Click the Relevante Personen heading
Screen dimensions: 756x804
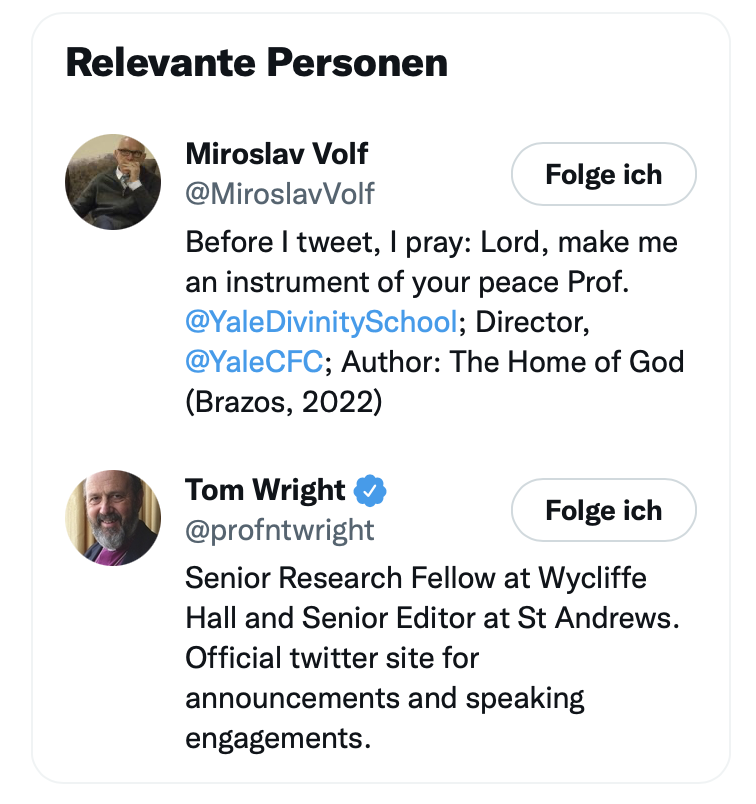256,63
